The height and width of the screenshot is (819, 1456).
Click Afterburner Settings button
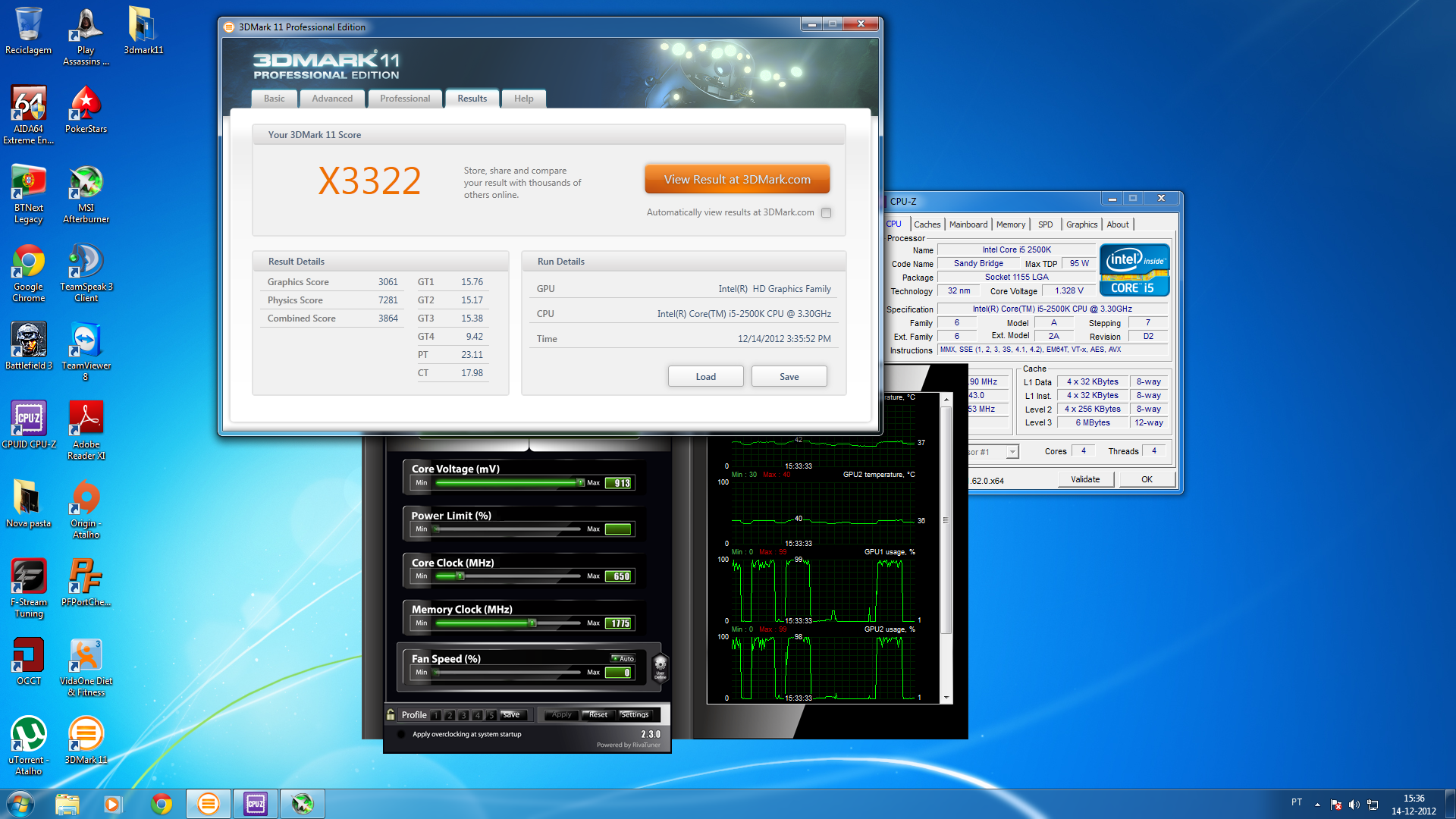click(634, 714)
